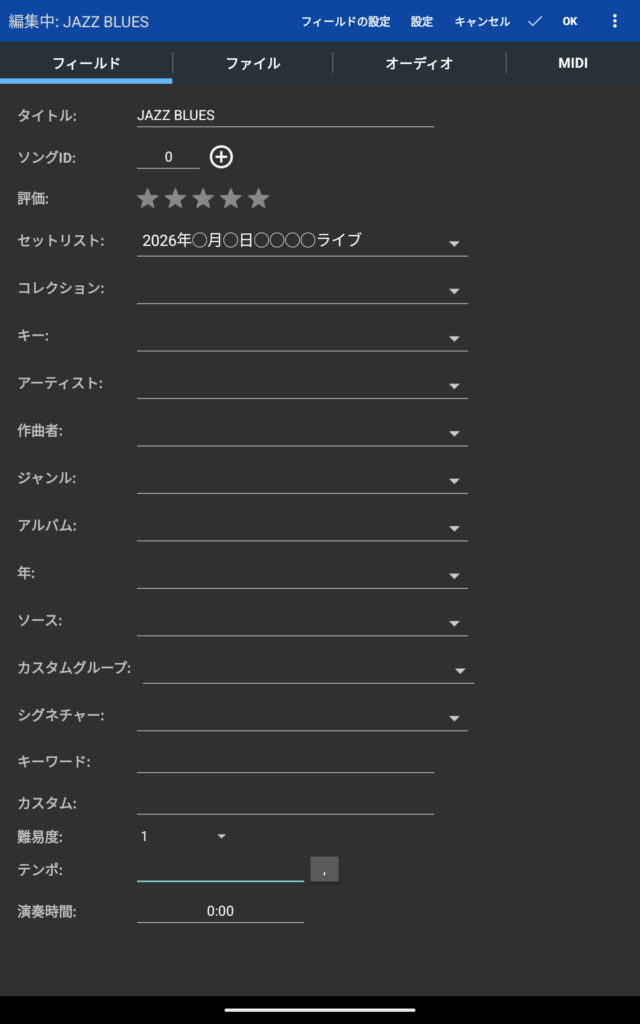This screenshot has height=1024, width=640.
Task: Rate the song four stars
Action: click(231, 198)
